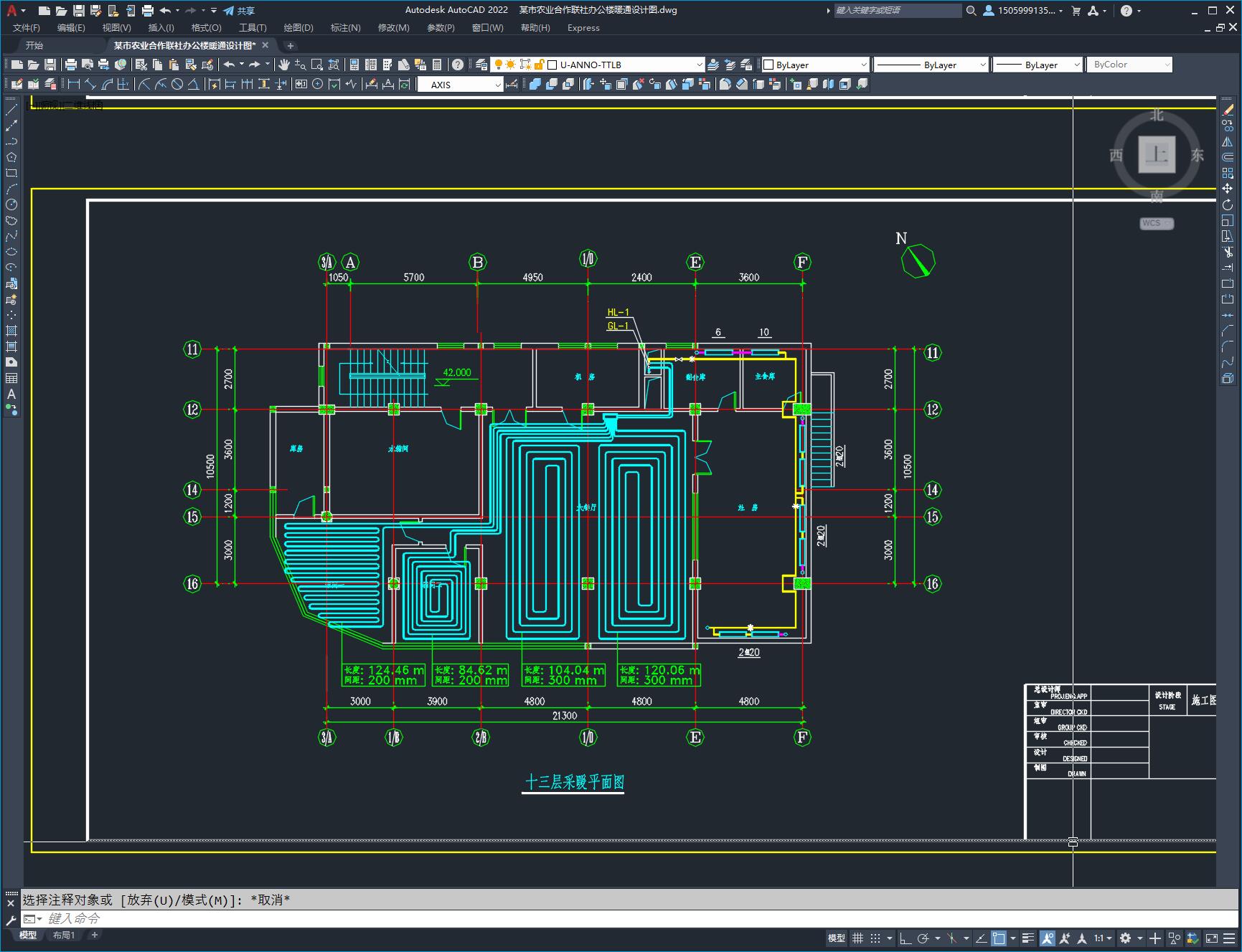Viewport: 1242px width, 952px height.
Task: Click the Linear dimension tool
Action: coord(74,84)
